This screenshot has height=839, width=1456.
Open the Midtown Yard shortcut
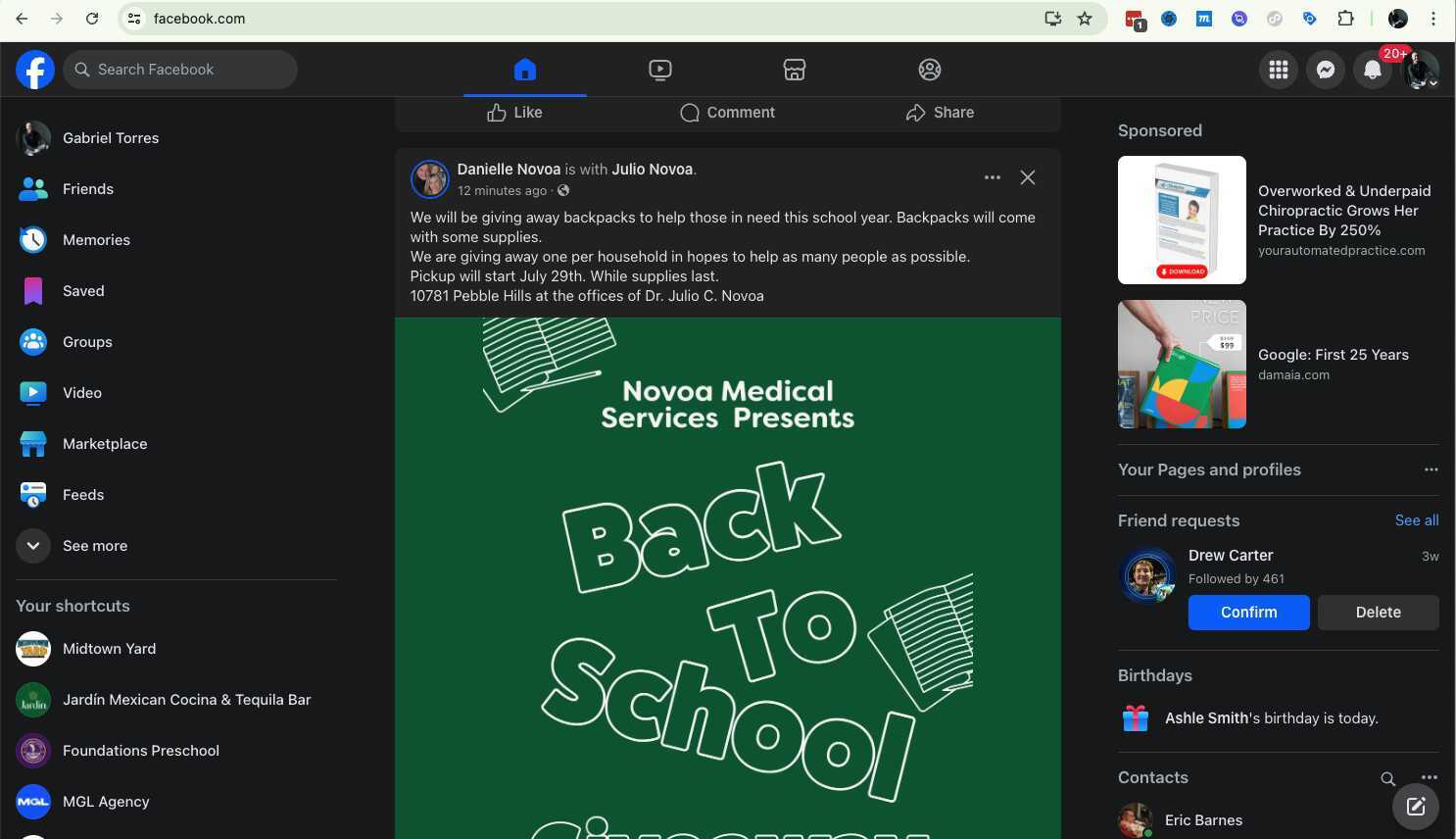(x=176, y=649)
